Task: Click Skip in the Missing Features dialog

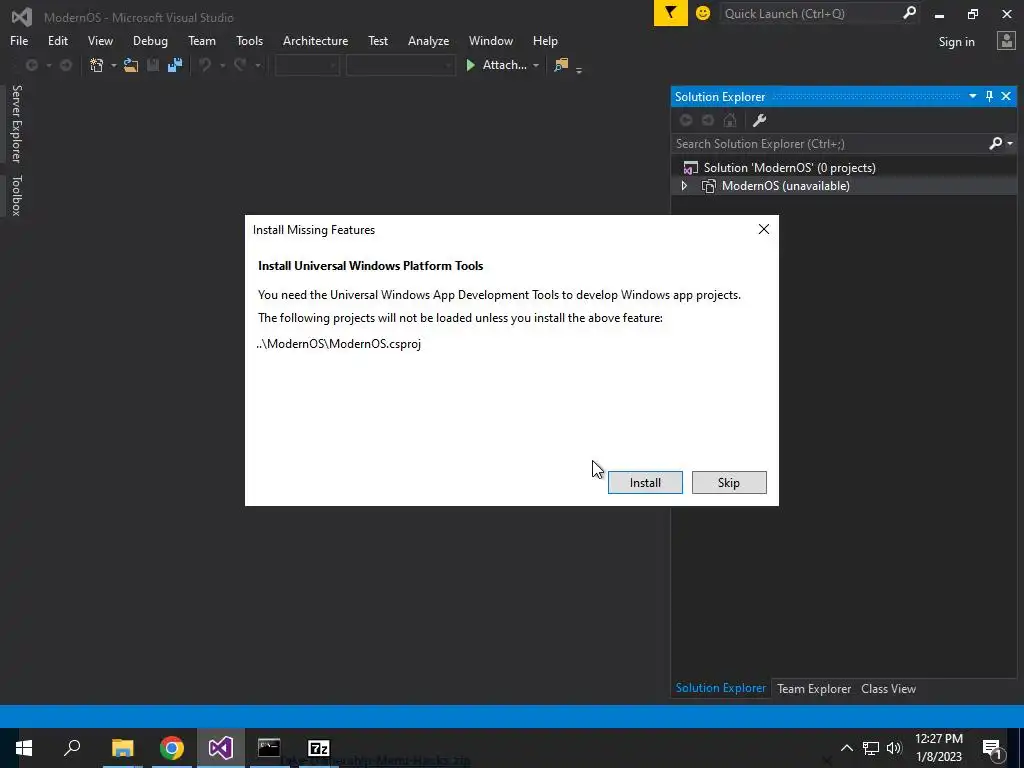Action: (x=729, y=483)
